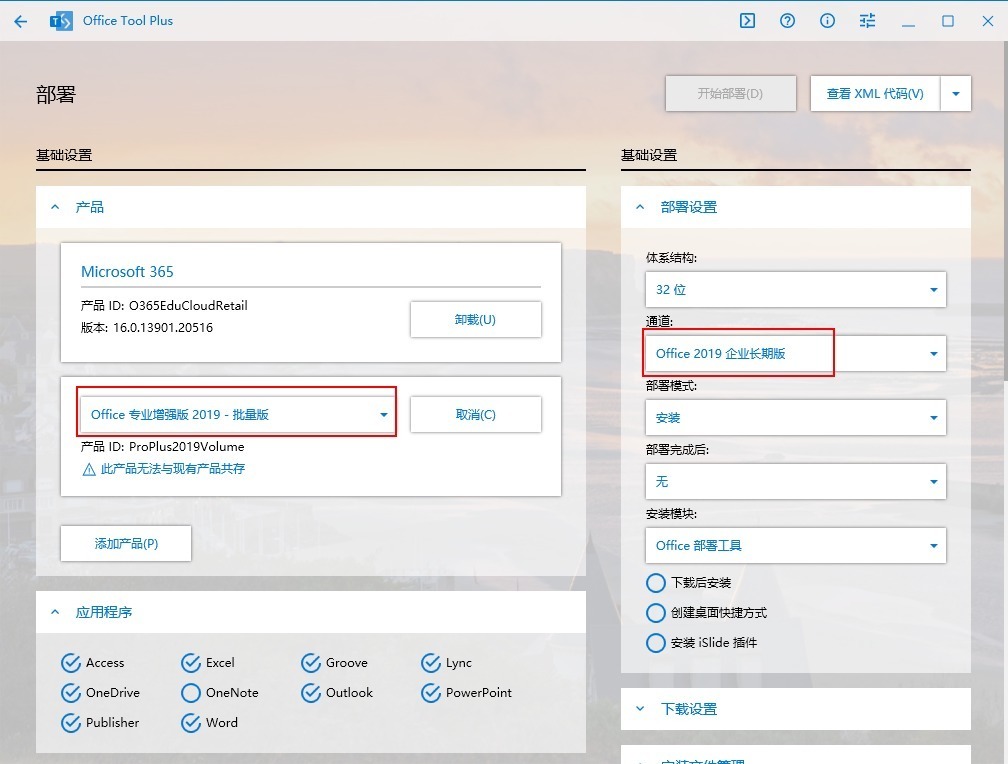Screen dimensions: 1008x764
Task: Uncheck the Groove application
Action: point(310,662)
